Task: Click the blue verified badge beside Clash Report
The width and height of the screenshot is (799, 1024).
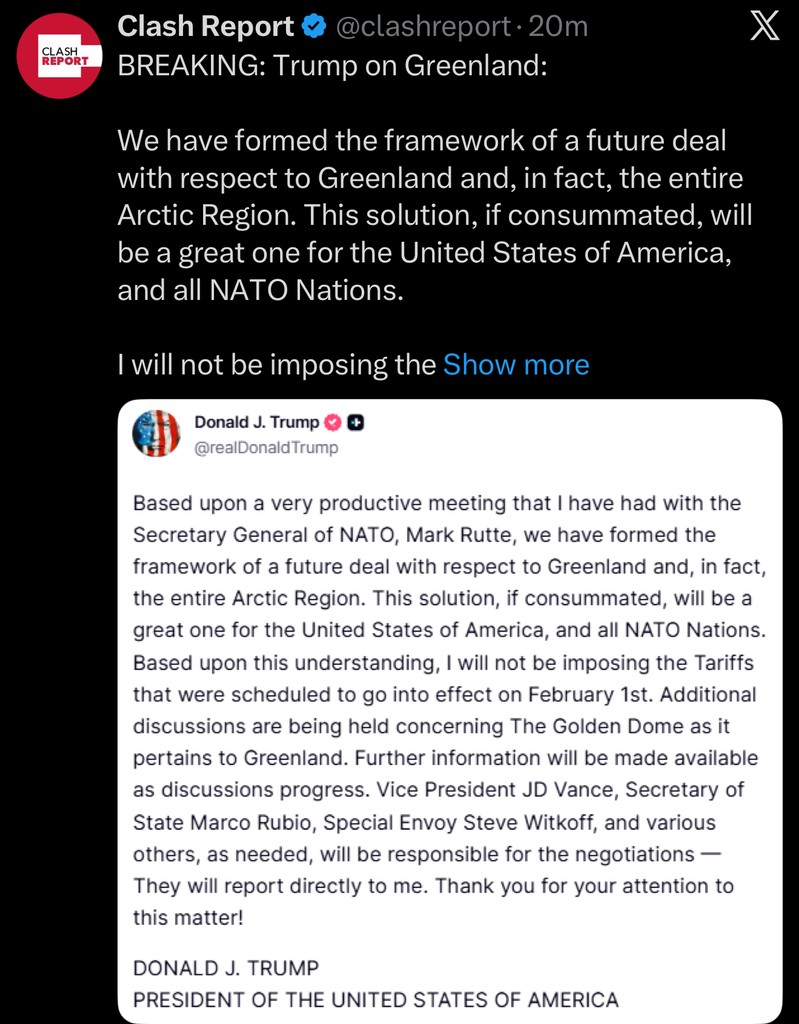Action: click(x=313, y=28)
